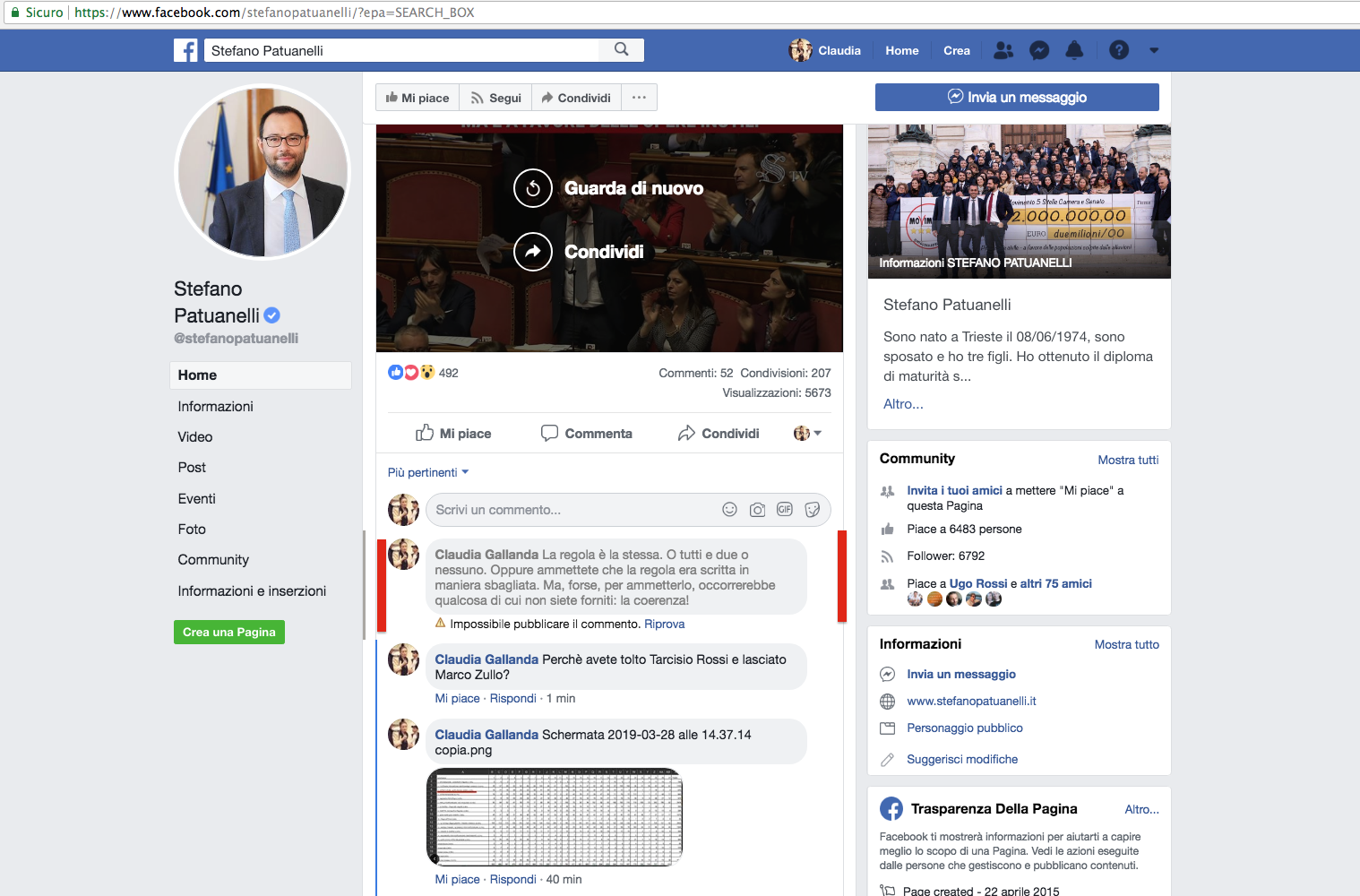Add a GIF to the comment
Screen dimensions: 1360x896
click(x=785, y=510)
